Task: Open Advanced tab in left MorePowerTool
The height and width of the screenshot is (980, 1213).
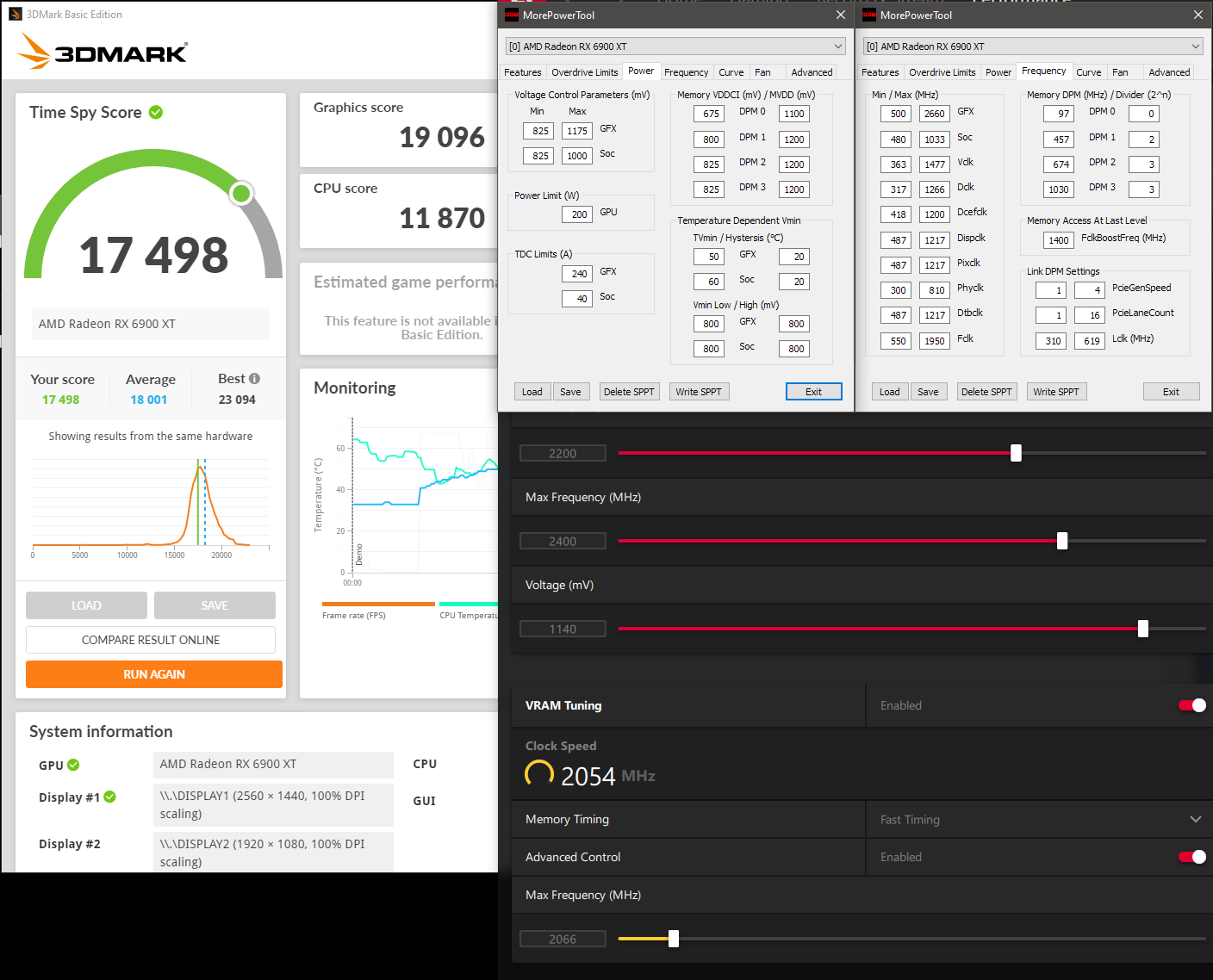Action: point(812,72)
